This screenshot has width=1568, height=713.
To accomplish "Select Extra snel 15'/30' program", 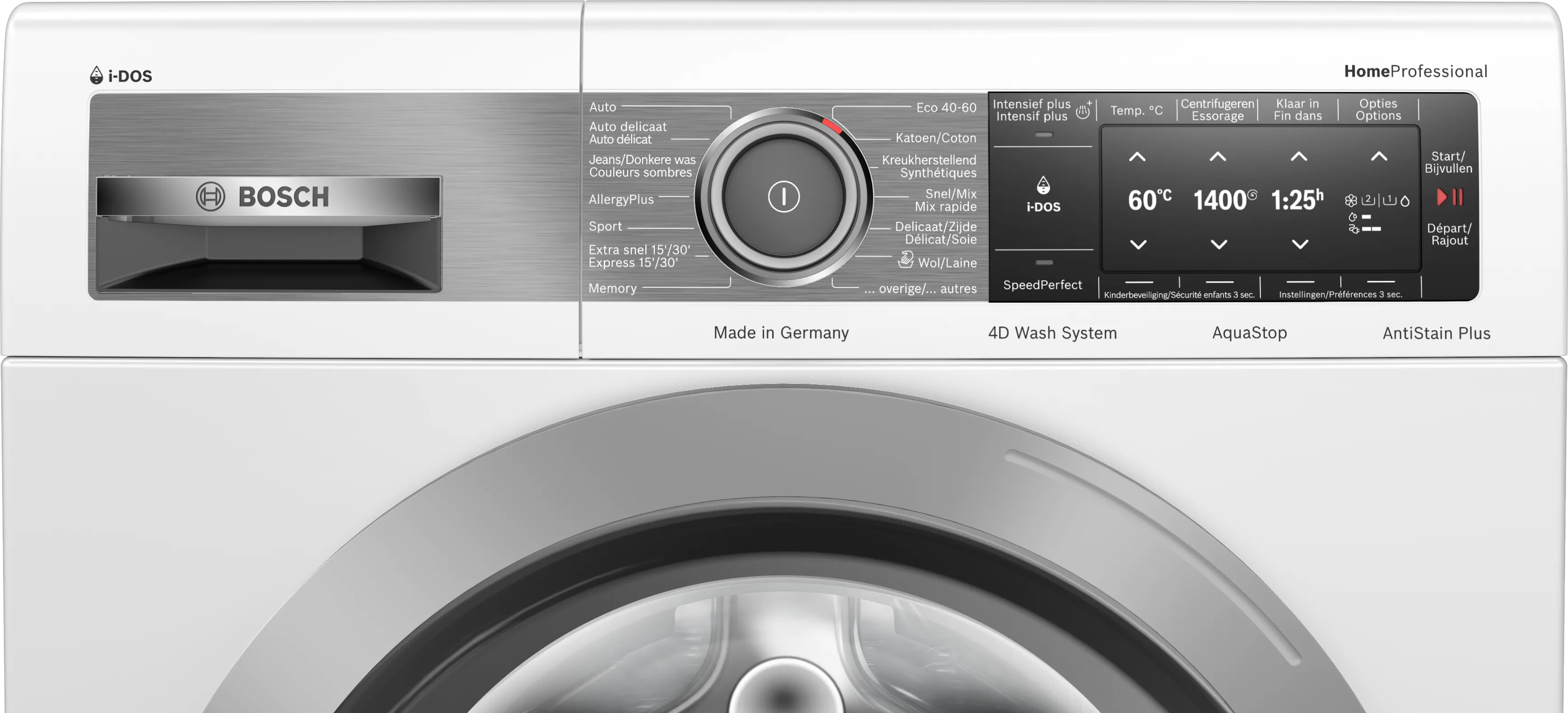I will [x=639, y=256].
